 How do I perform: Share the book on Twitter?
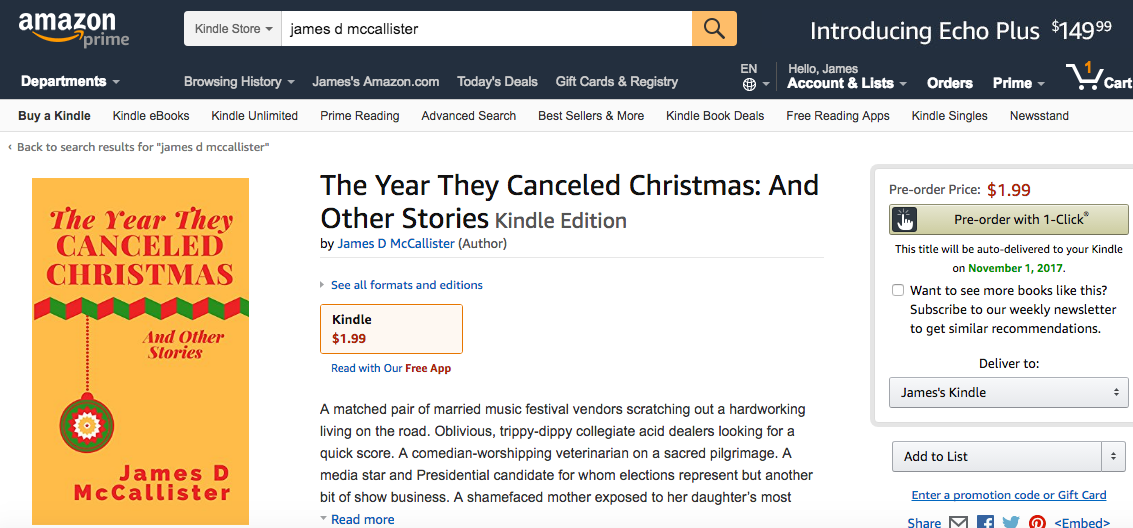tap(1011, 522)
